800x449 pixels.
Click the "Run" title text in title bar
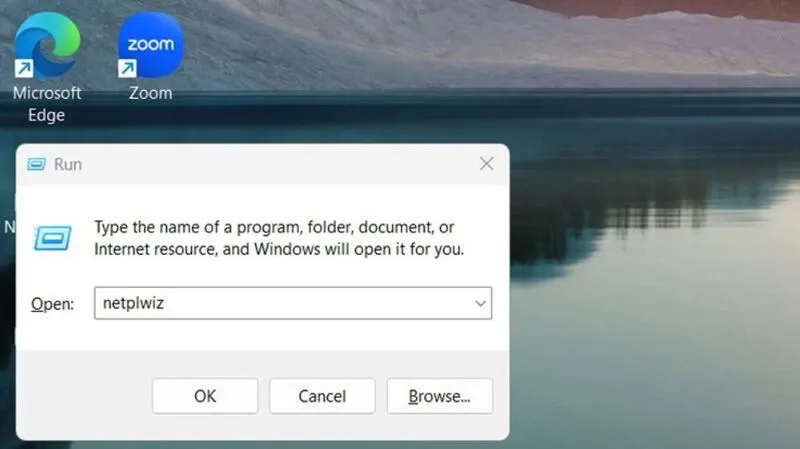click(68, 164)
